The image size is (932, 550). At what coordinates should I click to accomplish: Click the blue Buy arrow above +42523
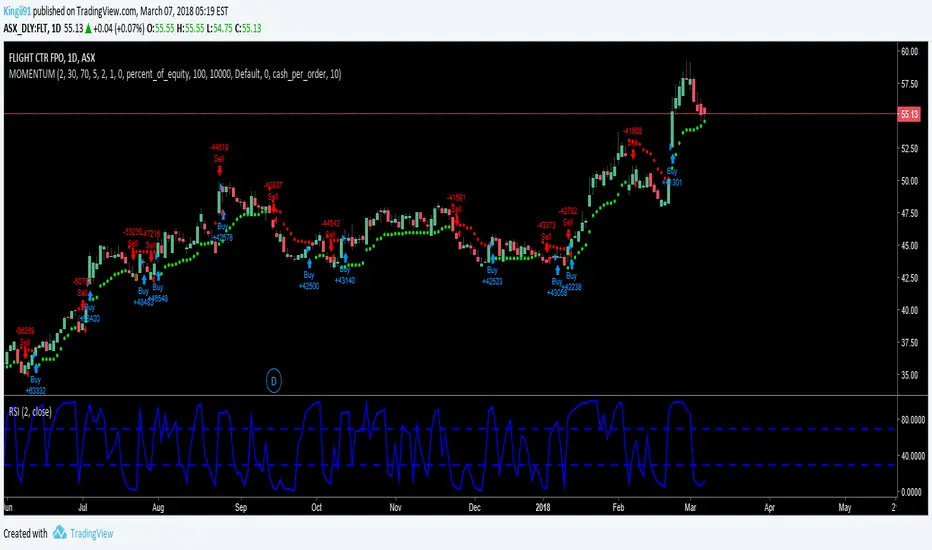pyautogui.click(x=492, y=258)
